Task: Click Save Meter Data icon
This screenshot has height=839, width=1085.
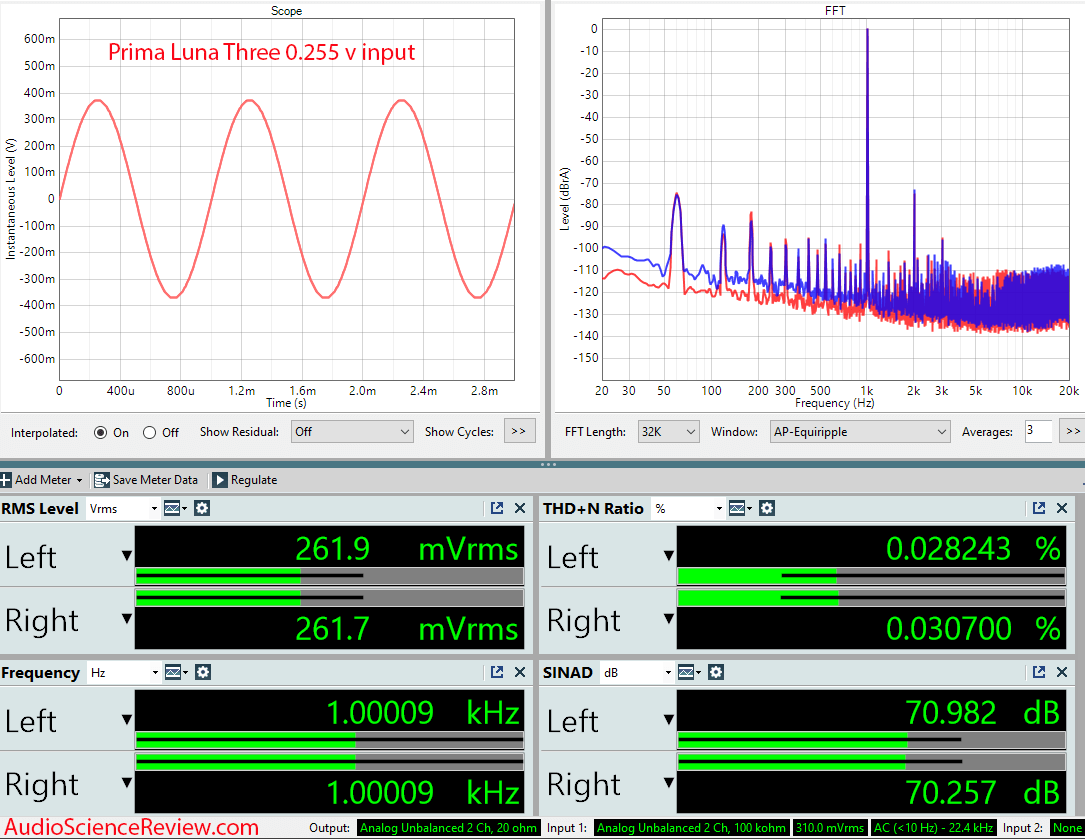Action: pos(102,480)
